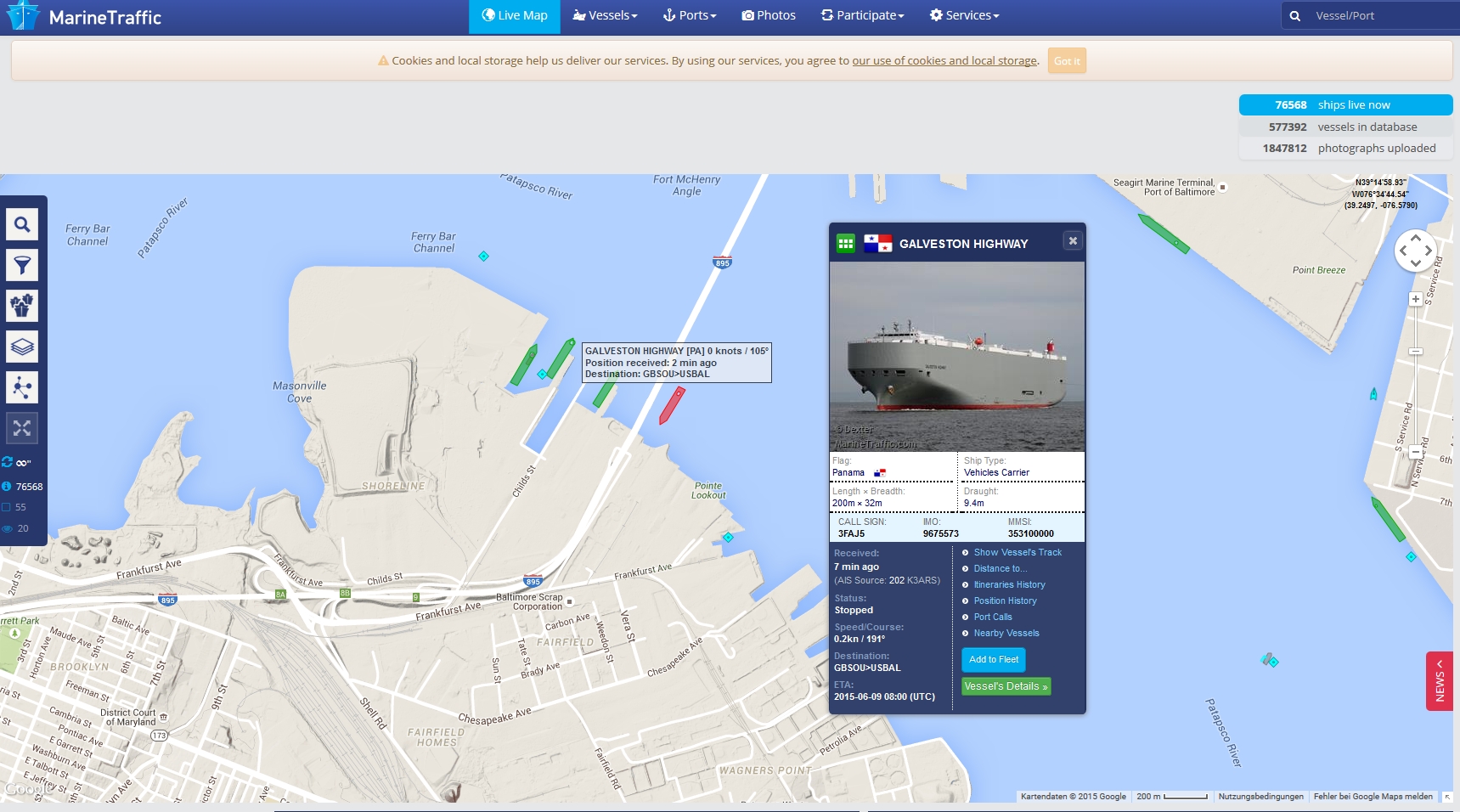Click the photographs uploaded counter
This screenshot has height=812, width=1460.
pos(1346,148)
